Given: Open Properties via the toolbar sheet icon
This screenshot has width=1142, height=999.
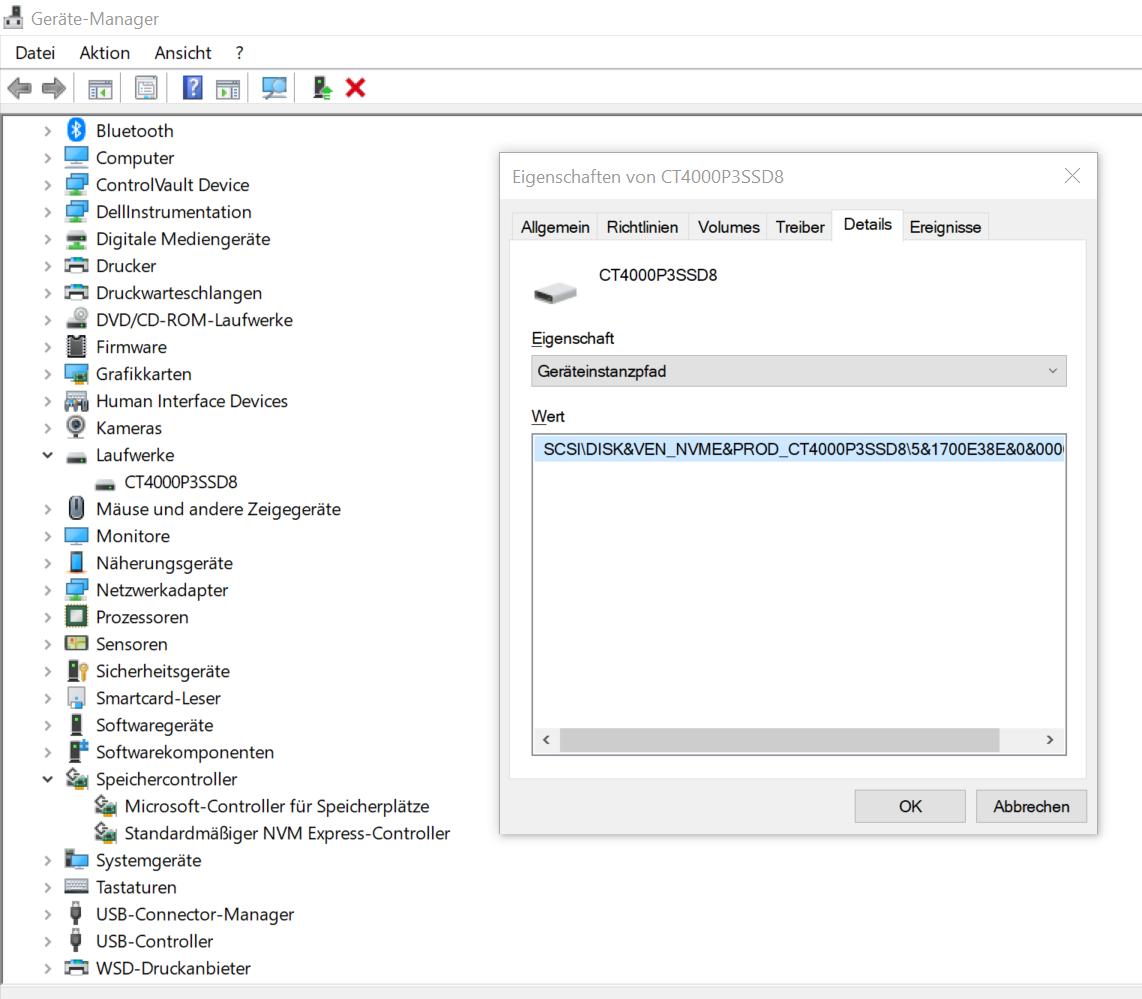Looking at the screenshot, I should [x=146, y=89].
